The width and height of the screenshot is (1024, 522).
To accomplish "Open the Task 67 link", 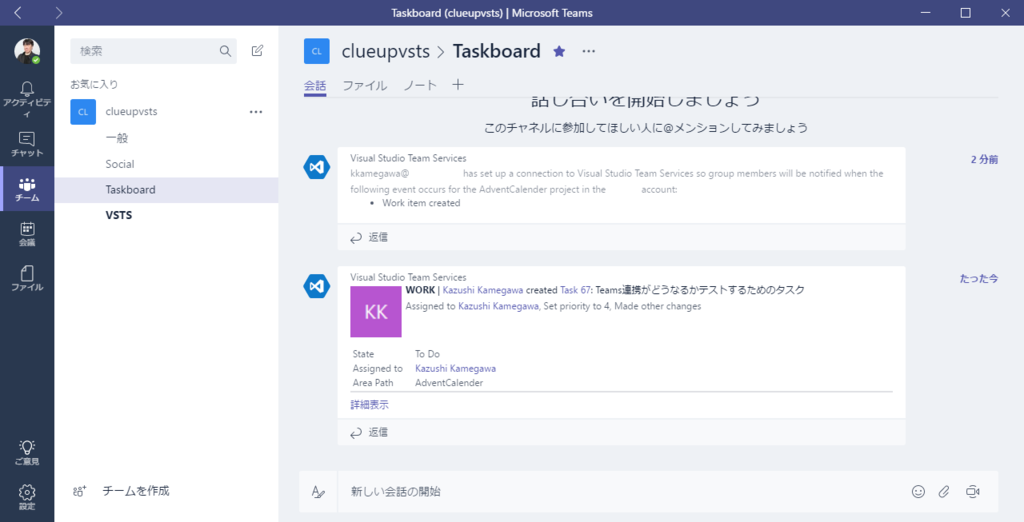I will click(575, 290).
